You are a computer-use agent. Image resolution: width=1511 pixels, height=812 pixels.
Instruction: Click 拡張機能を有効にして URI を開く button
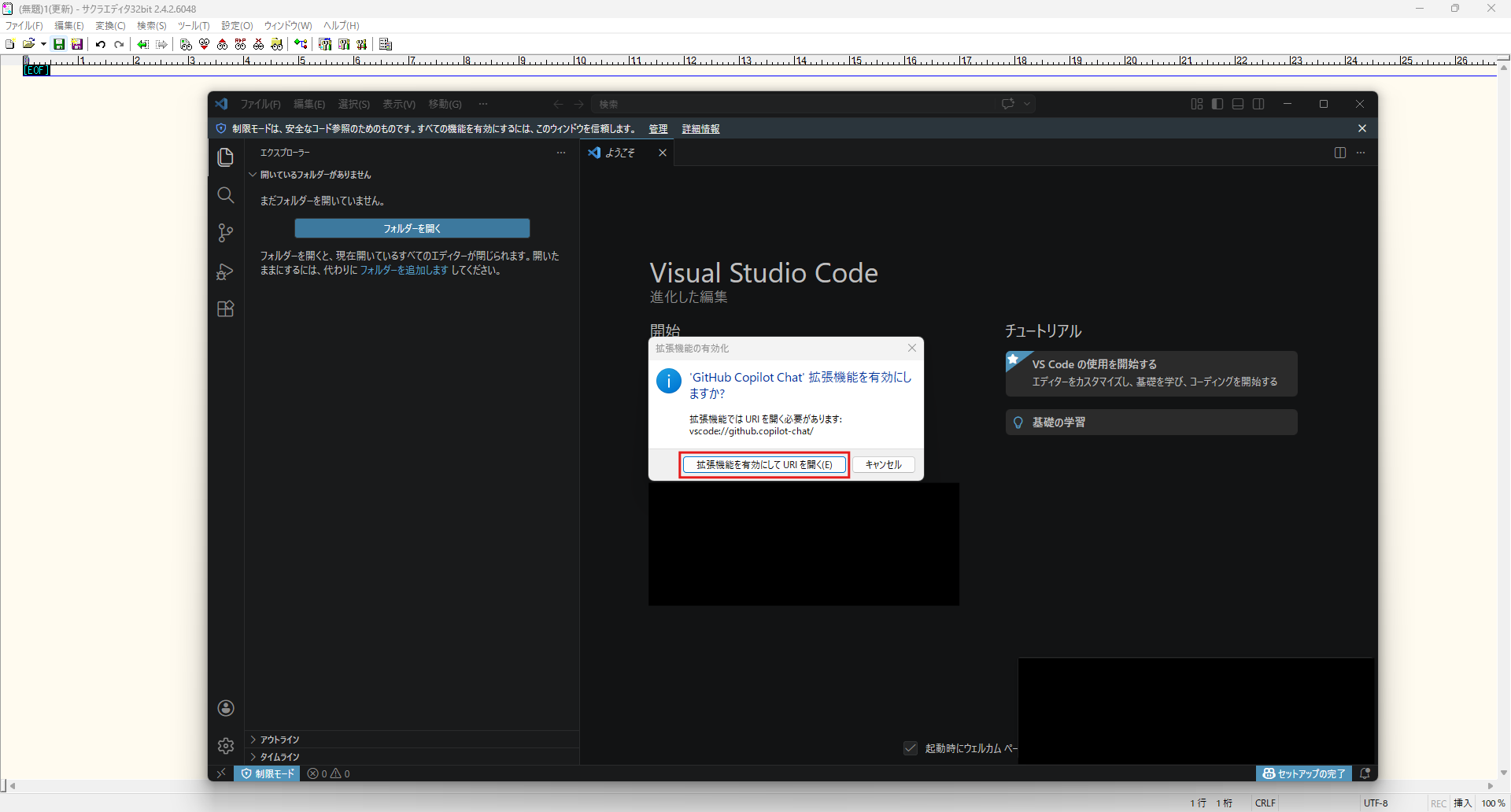click(764, 465)
